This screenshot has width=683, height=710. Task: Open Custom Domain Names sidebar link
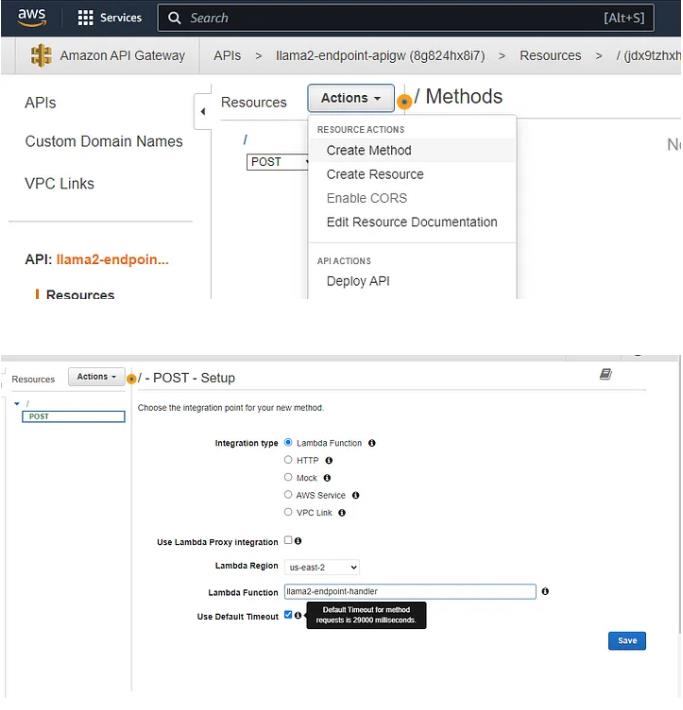coord(104,141)
